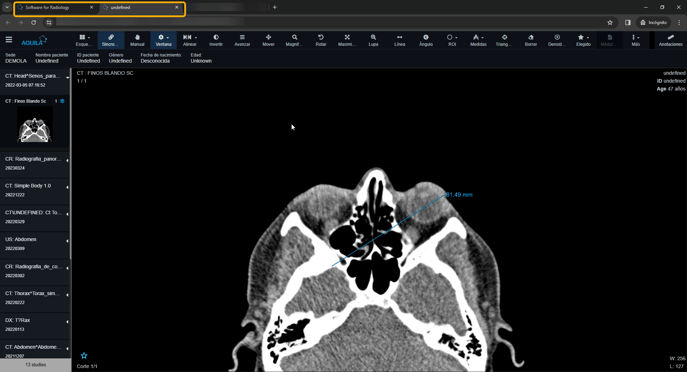Select the Lupa magnifier tool
The height and width of the screenshot is (372, 687).
(373, 40)
